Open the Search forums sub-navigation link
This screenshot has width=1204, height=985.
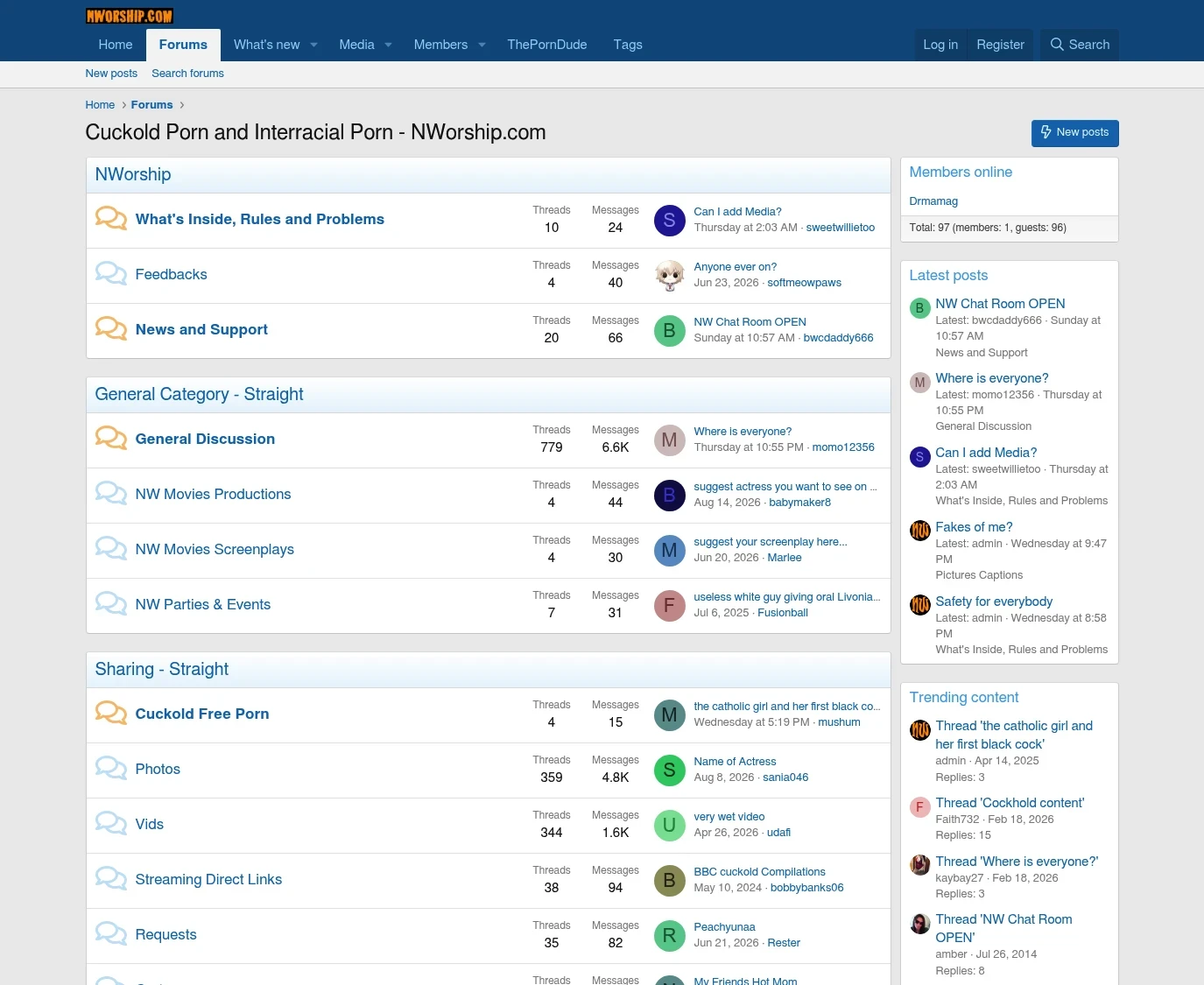pos(187,74)
